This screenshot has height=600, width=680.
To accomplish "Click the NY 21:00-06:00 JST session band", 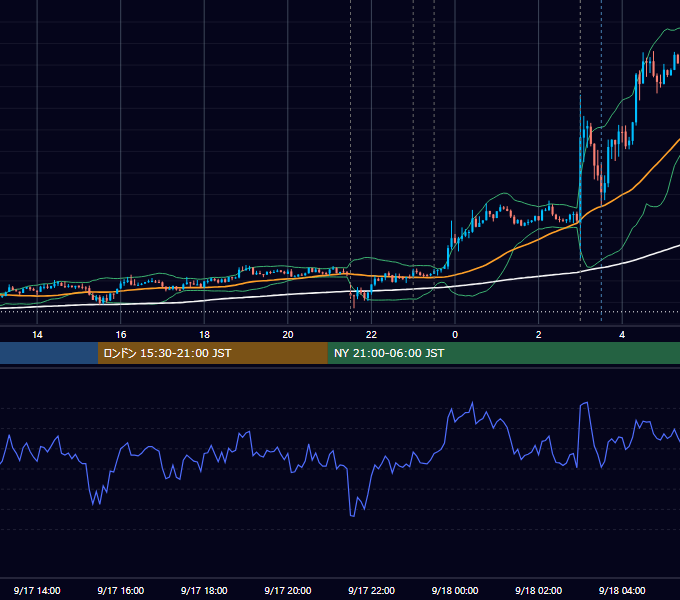I will (503, 353).
